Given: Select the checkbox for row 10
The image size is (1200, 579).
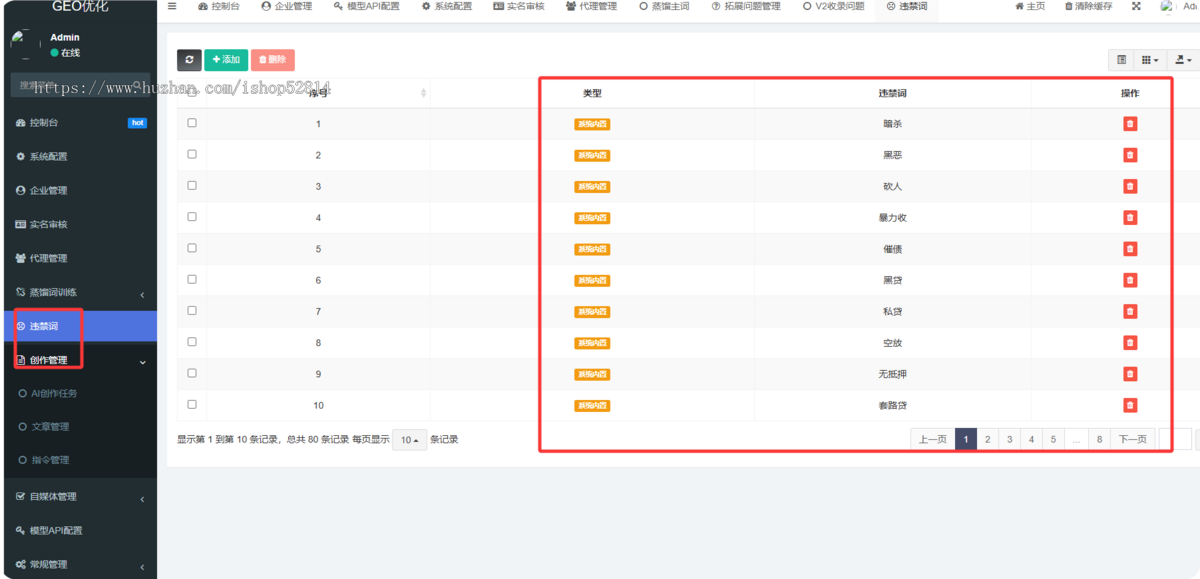Looking at the screenshot, I should [x=192, y=404].
